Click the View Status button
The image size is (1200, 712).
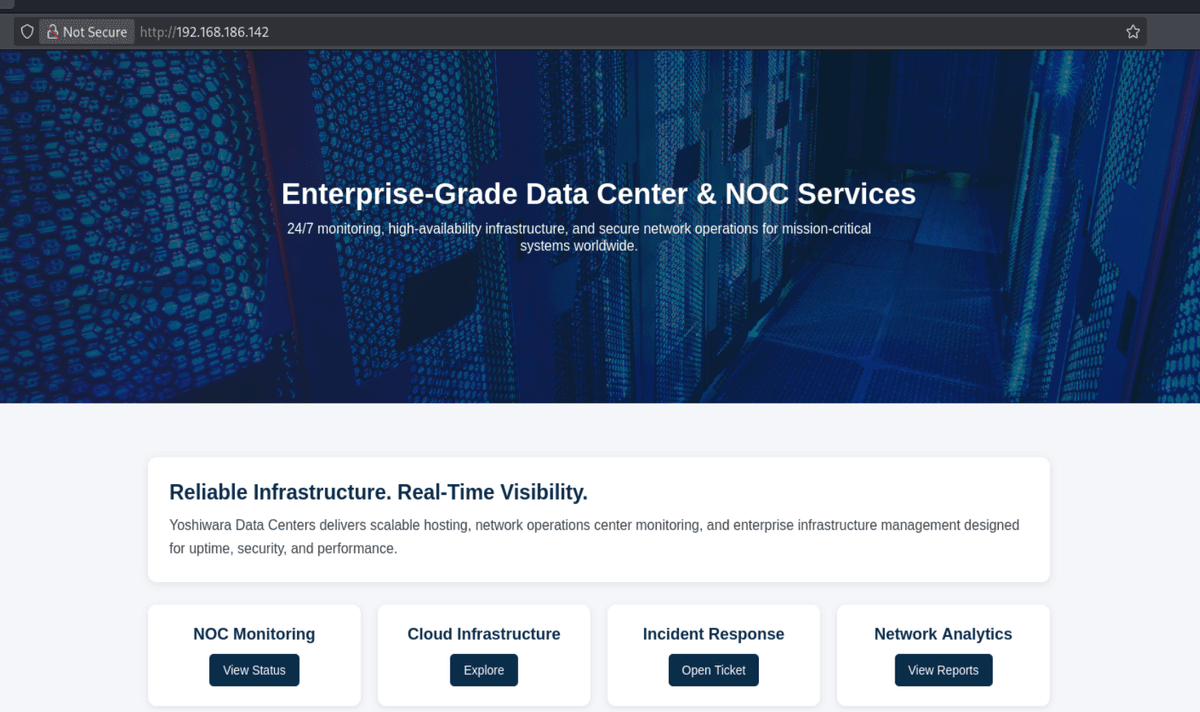254,670
